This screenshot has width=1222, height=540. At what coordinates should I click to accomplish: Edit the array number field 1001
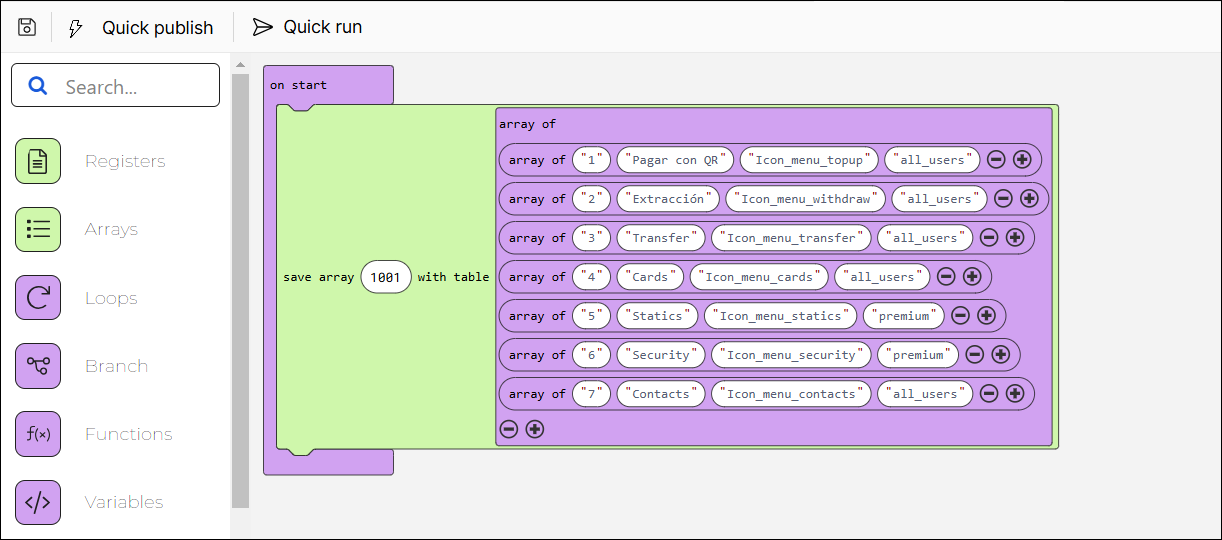[386, 277]
